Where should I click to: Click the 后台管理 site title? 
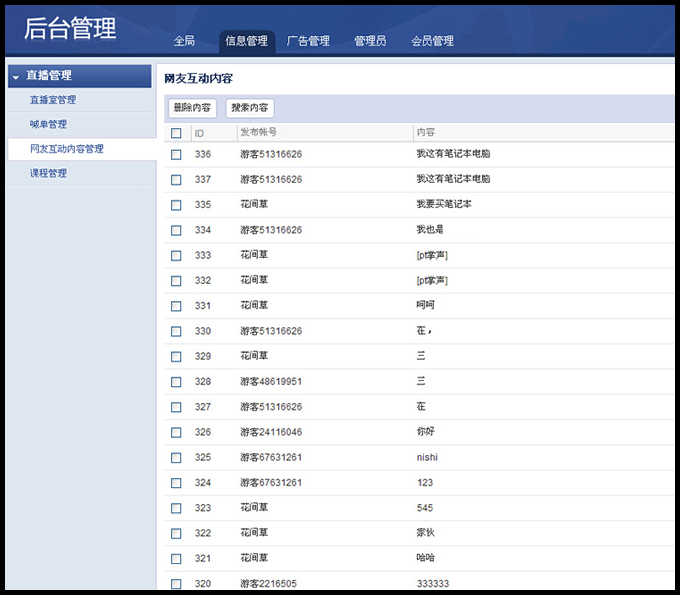pos(70,28)
